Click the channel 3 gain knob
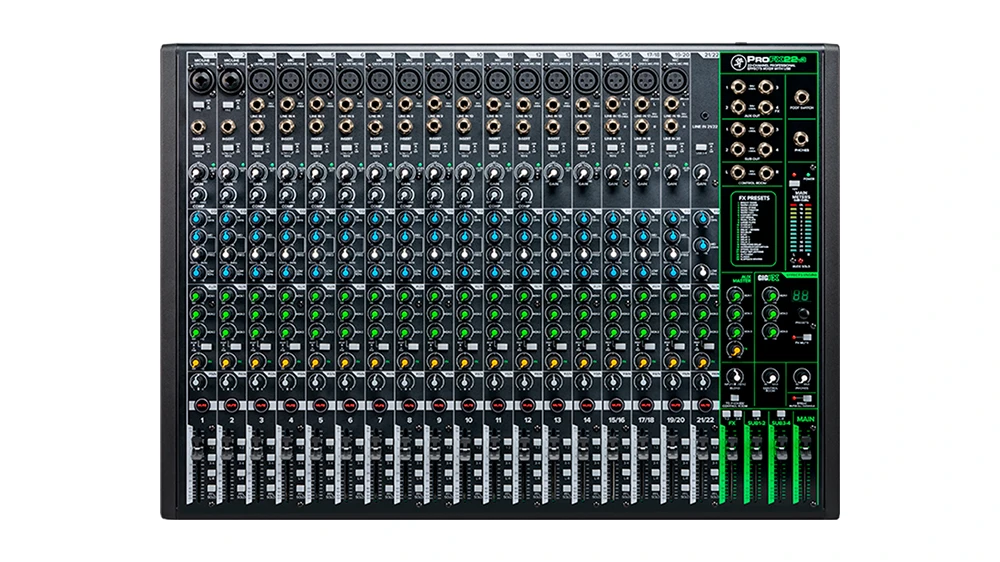 (257, 174)
